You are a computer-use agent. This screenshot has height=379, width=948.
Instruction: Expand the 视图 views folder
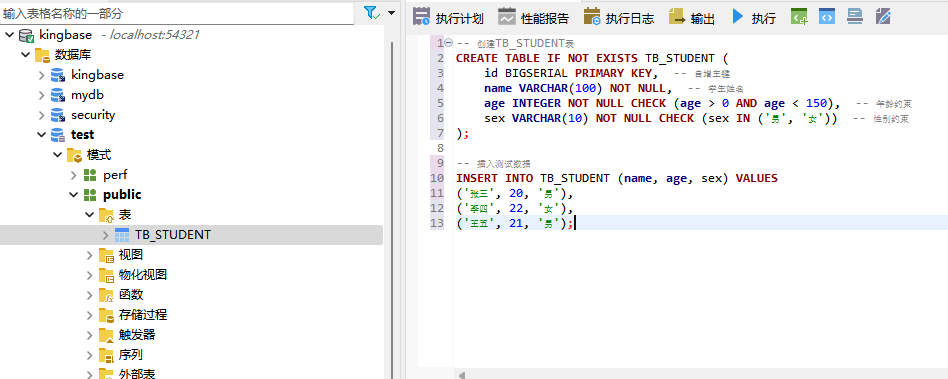(x=90, y=254)
